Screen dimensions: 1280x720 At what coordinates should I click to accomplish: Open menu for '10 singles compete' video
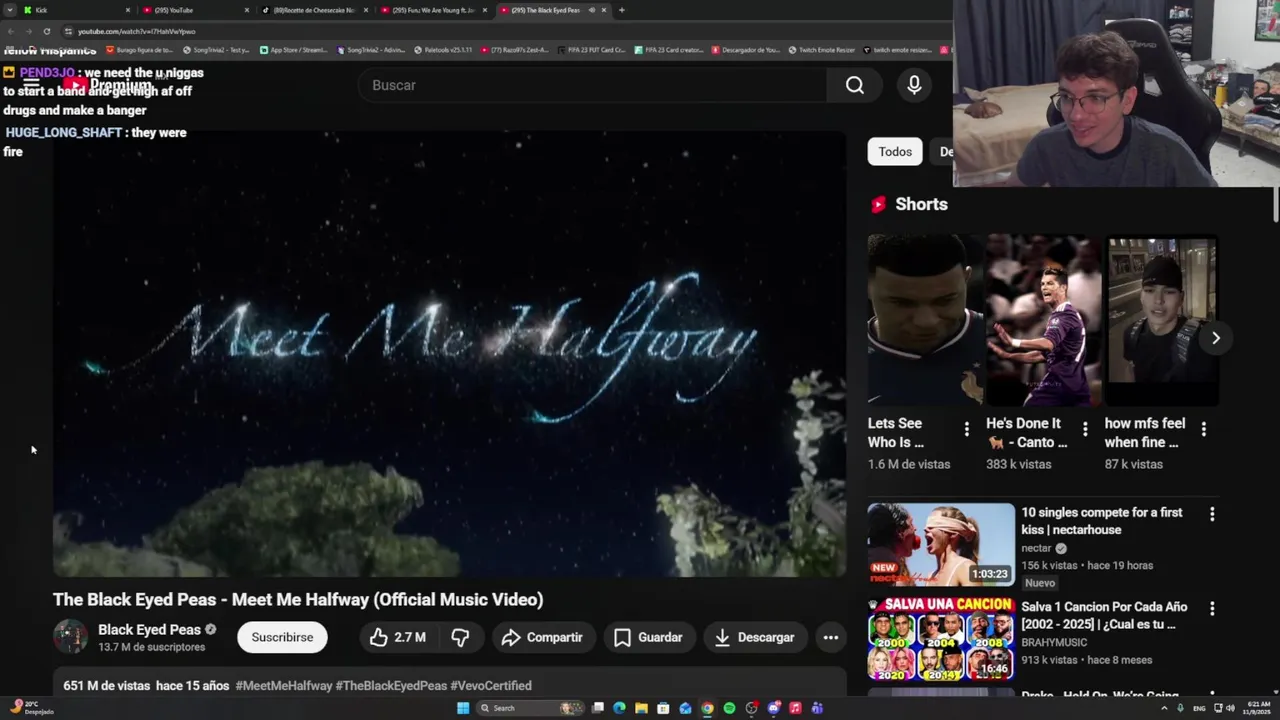pos(1212,514)
